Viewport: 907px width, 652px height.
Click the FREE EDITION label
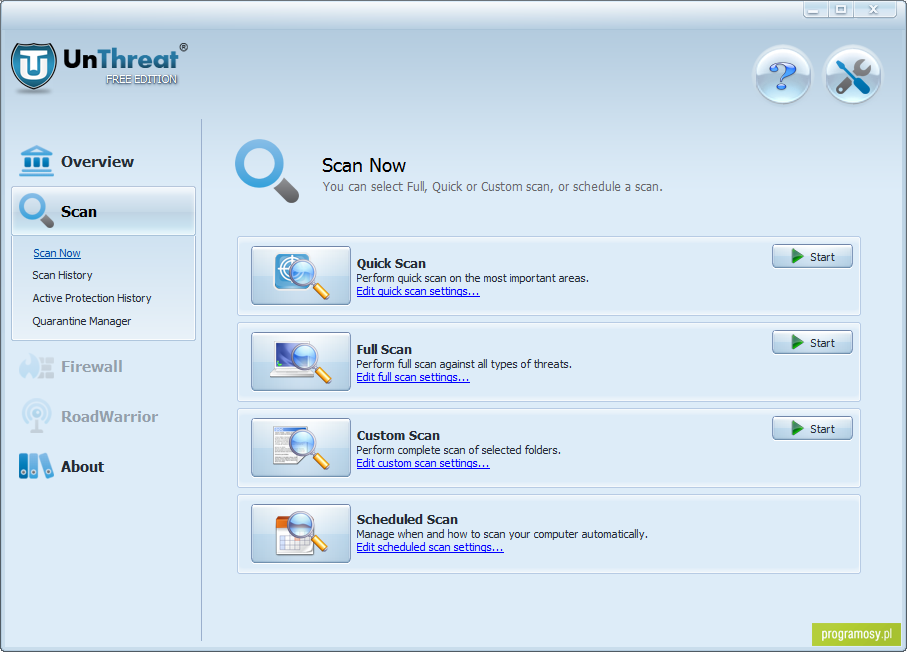click(141, 79)
